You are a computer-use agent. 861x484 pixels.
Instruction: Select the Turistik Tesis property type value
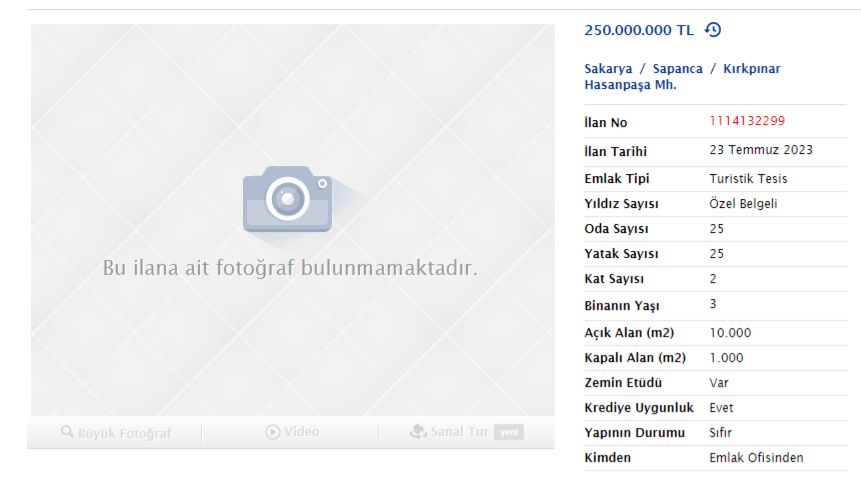tap(748, 178)
